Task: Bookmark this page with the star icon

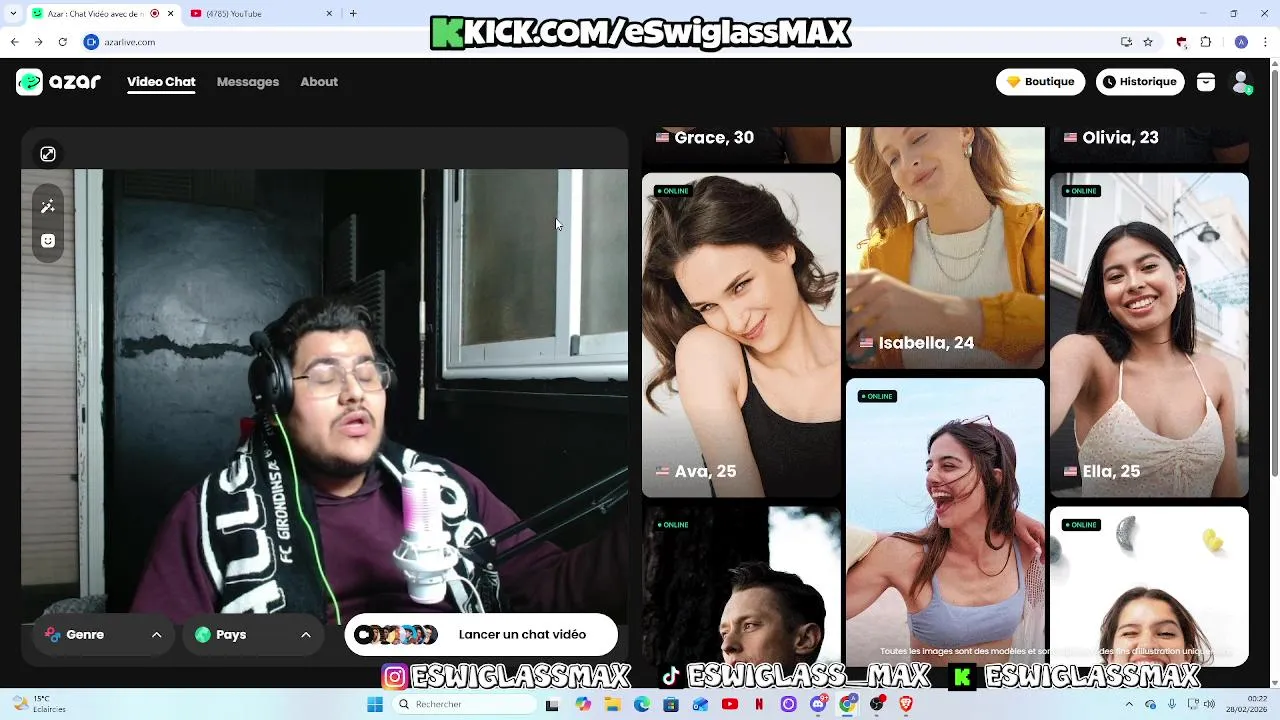Action: (1148, 42)
